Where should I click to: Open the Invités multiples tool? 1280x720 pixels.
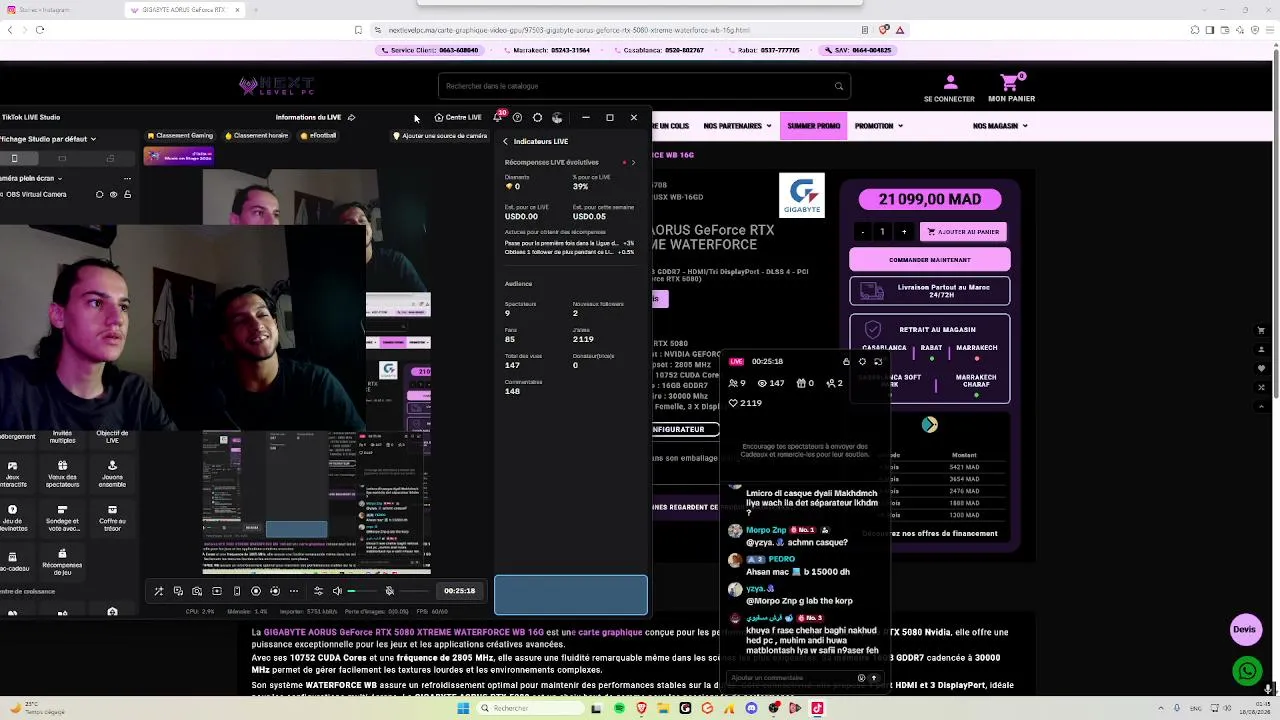(62, 437)
